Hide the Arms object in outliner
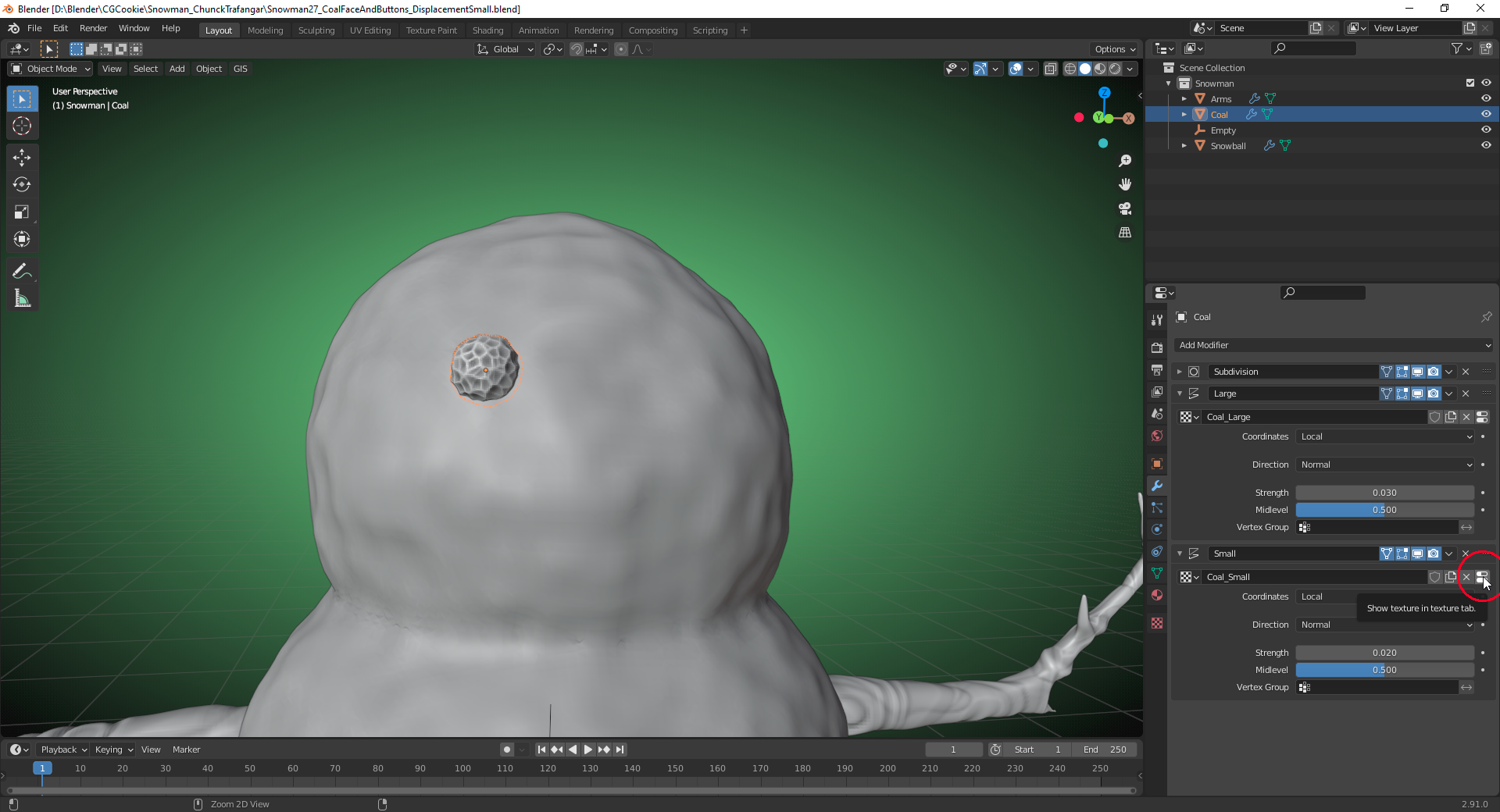This screenshot has width=1500, height=812. click(1486, 98)
